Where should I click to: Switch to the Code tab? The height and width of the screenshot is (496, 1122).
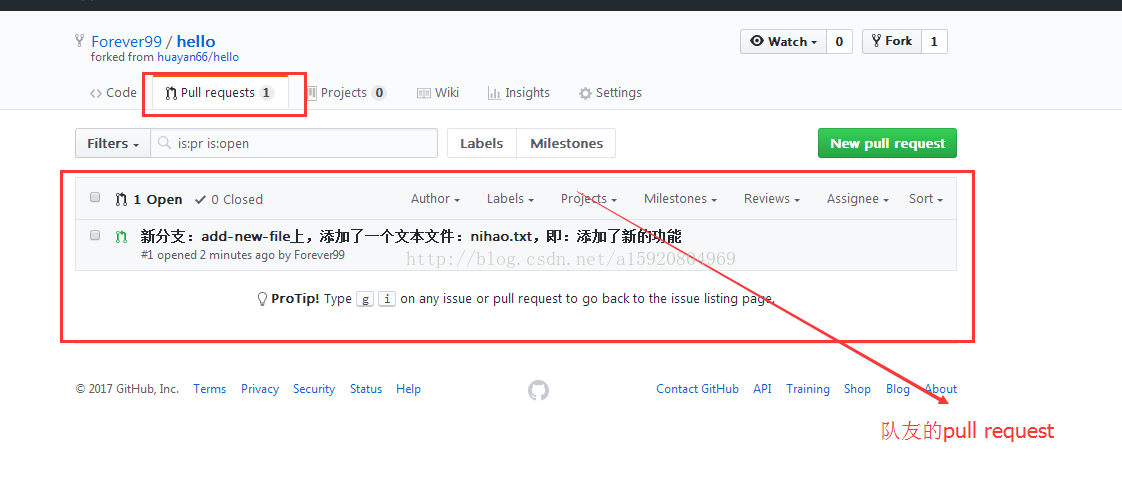113,93
